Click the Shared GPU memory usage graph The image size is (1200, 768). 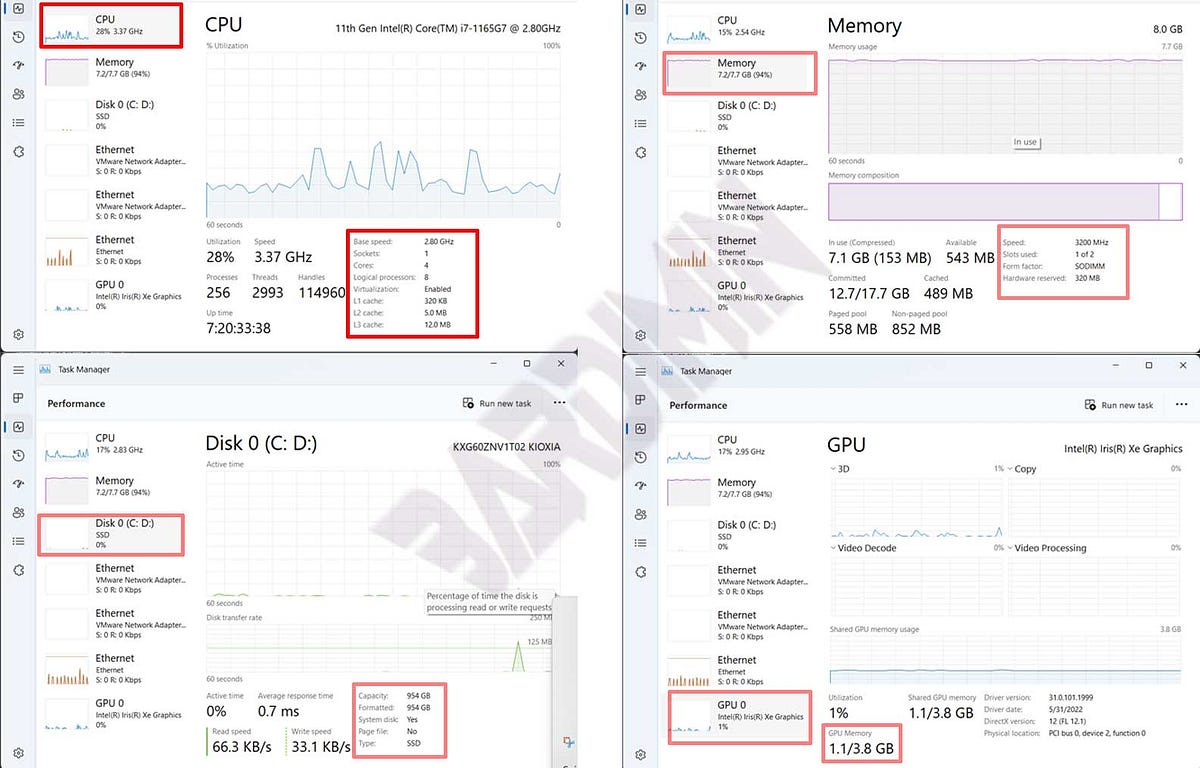click(x=1007, y=659)
